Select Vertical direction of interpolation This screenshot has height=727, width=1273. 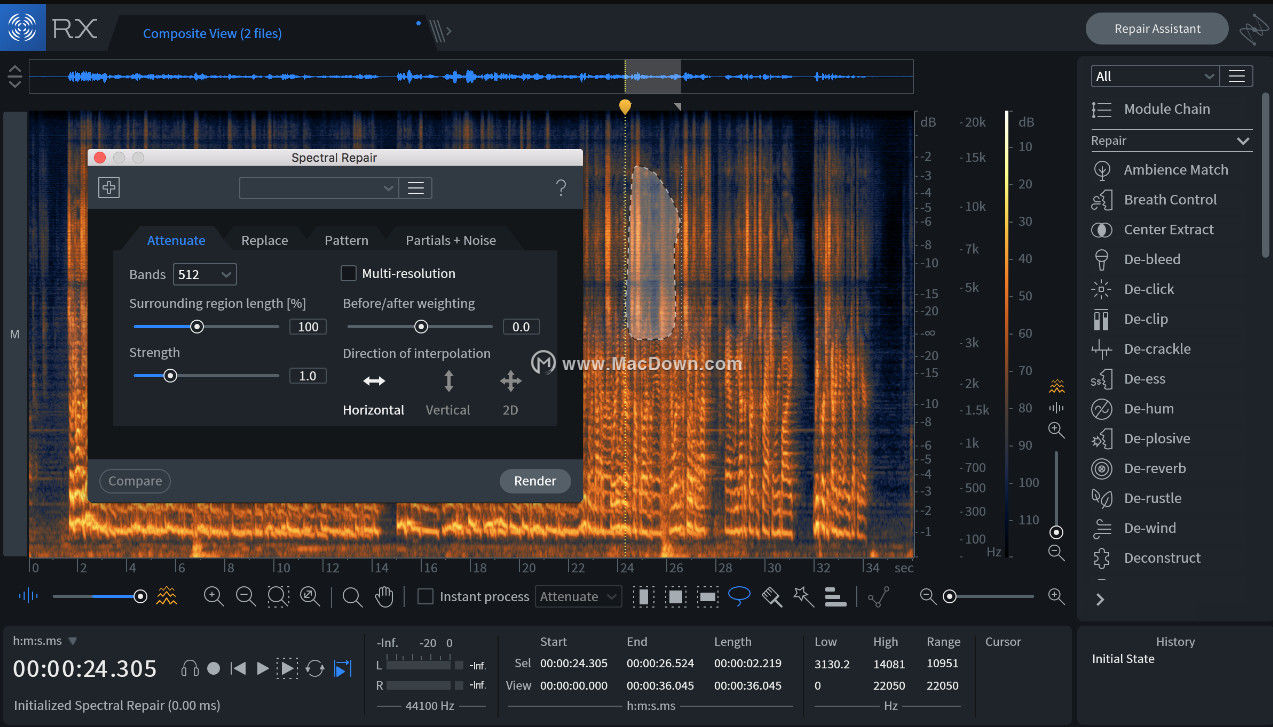(x=448, y=381)
